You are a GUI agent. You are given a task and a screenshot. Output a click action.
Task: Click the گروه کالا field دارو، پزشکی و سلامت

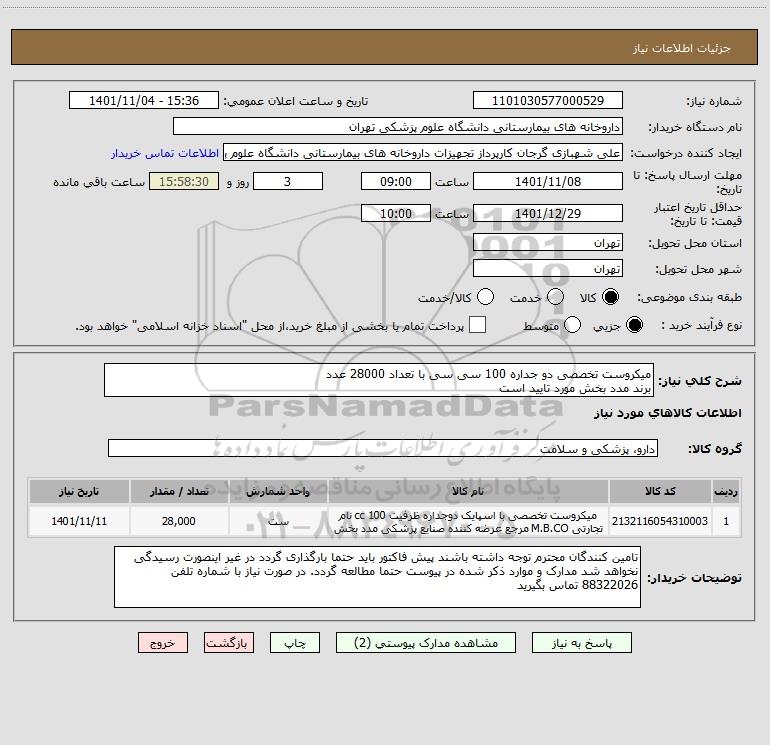pyautogui.click(x=383, y=448)
